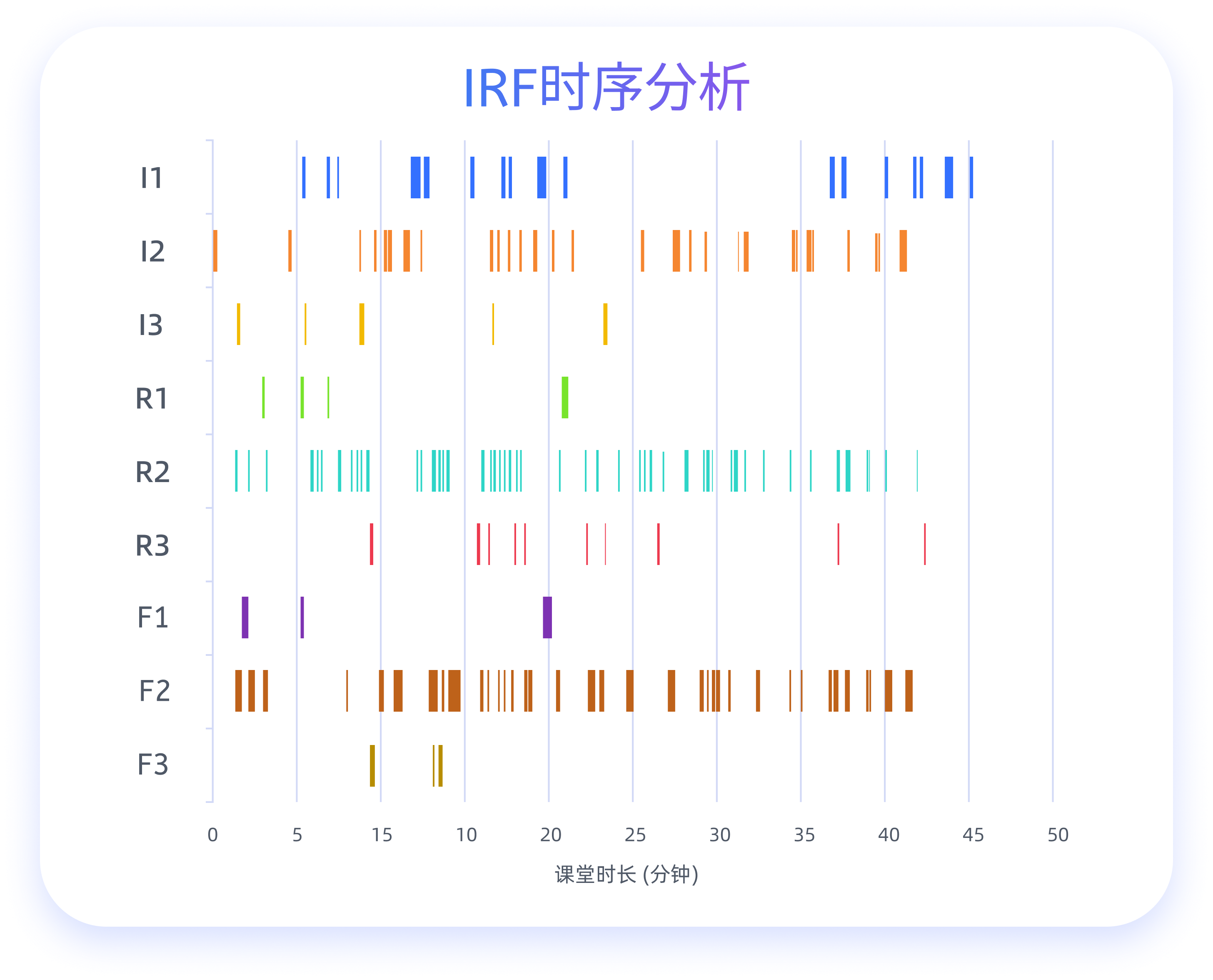Click the x-axis tick label "50"
Image resolution: width=1213 pixels, height=980 pixels.
coord(1058,834)
